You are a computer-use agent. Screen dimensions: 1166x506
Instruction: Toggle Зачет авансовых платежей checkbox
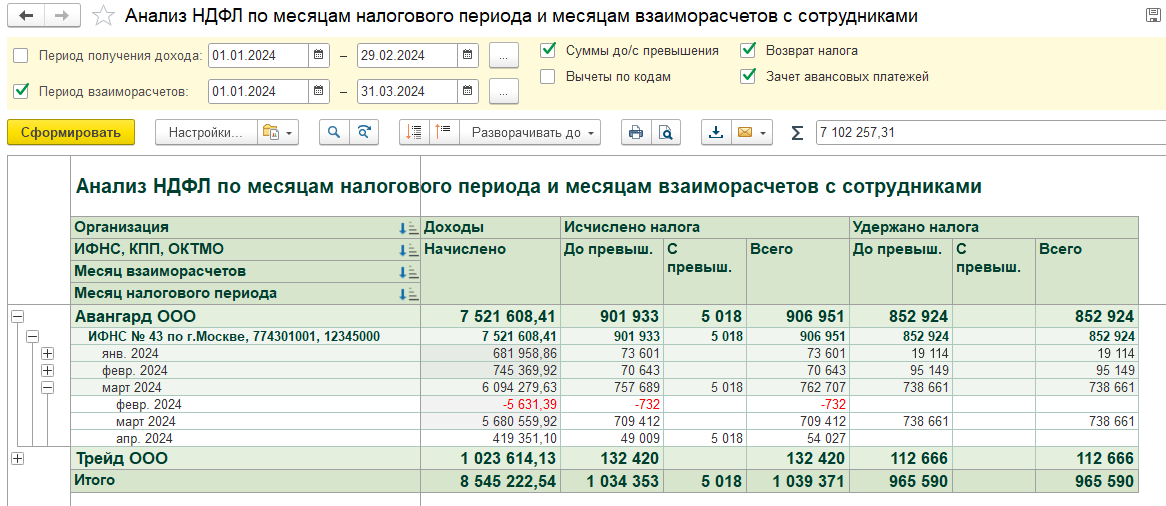click(748, 76)
